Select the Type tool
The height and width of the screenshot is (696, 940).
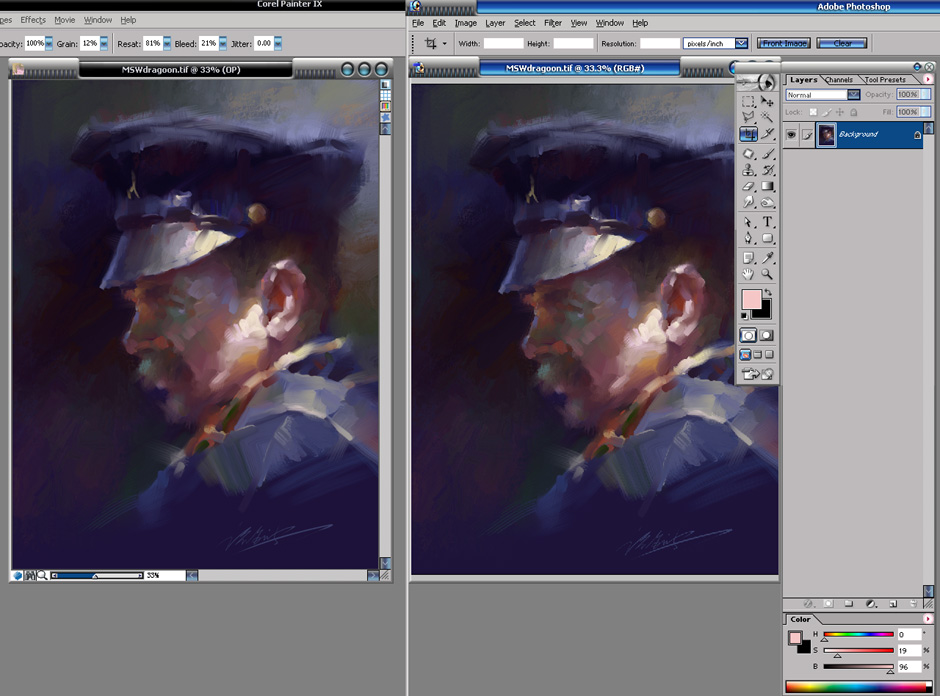(767, 222)
